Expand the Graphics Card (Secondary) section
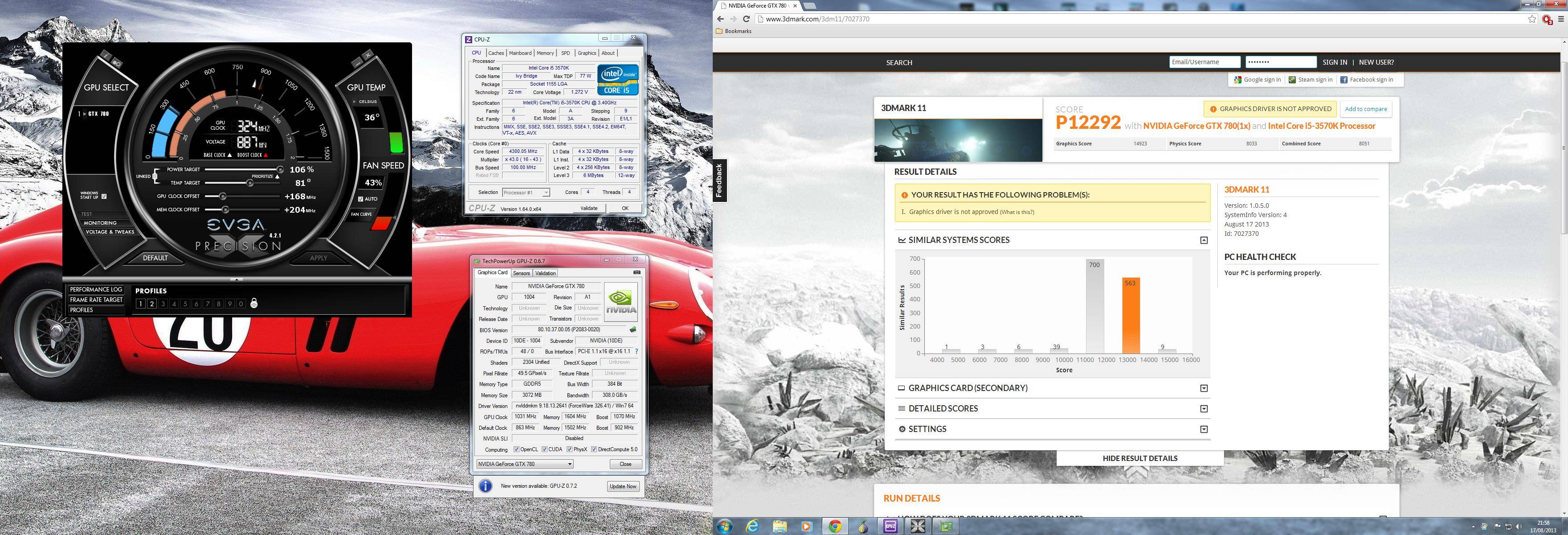Screen dimensions: 1568x535 pos(1203,388)
